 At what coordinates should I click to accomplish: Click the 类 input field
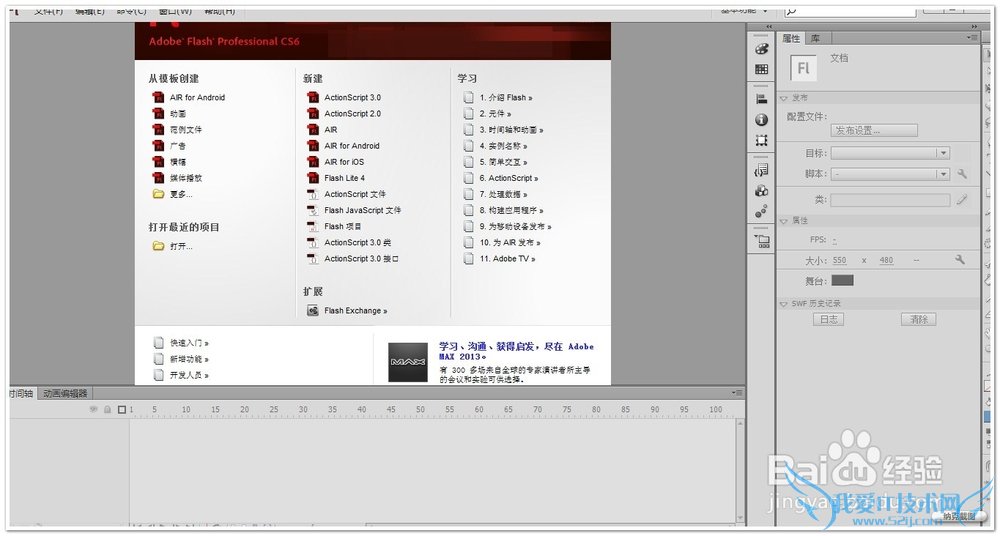pos(890,200)
